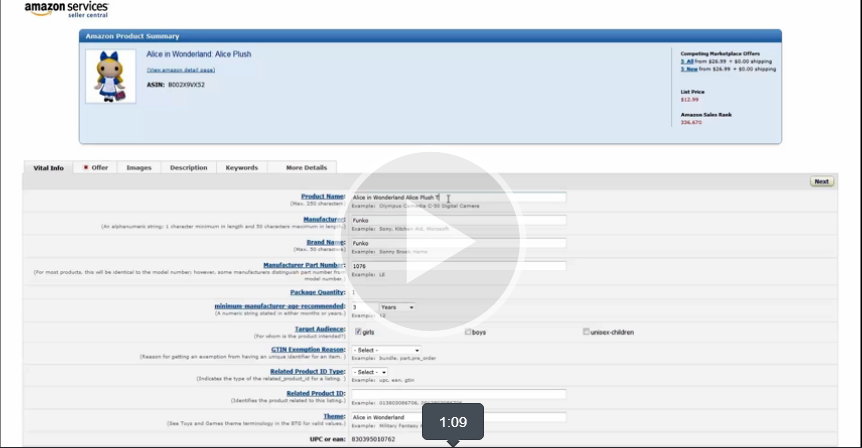Open the Product Name help label link
This screenshot has width=862, height=448.
coord(323,196)
